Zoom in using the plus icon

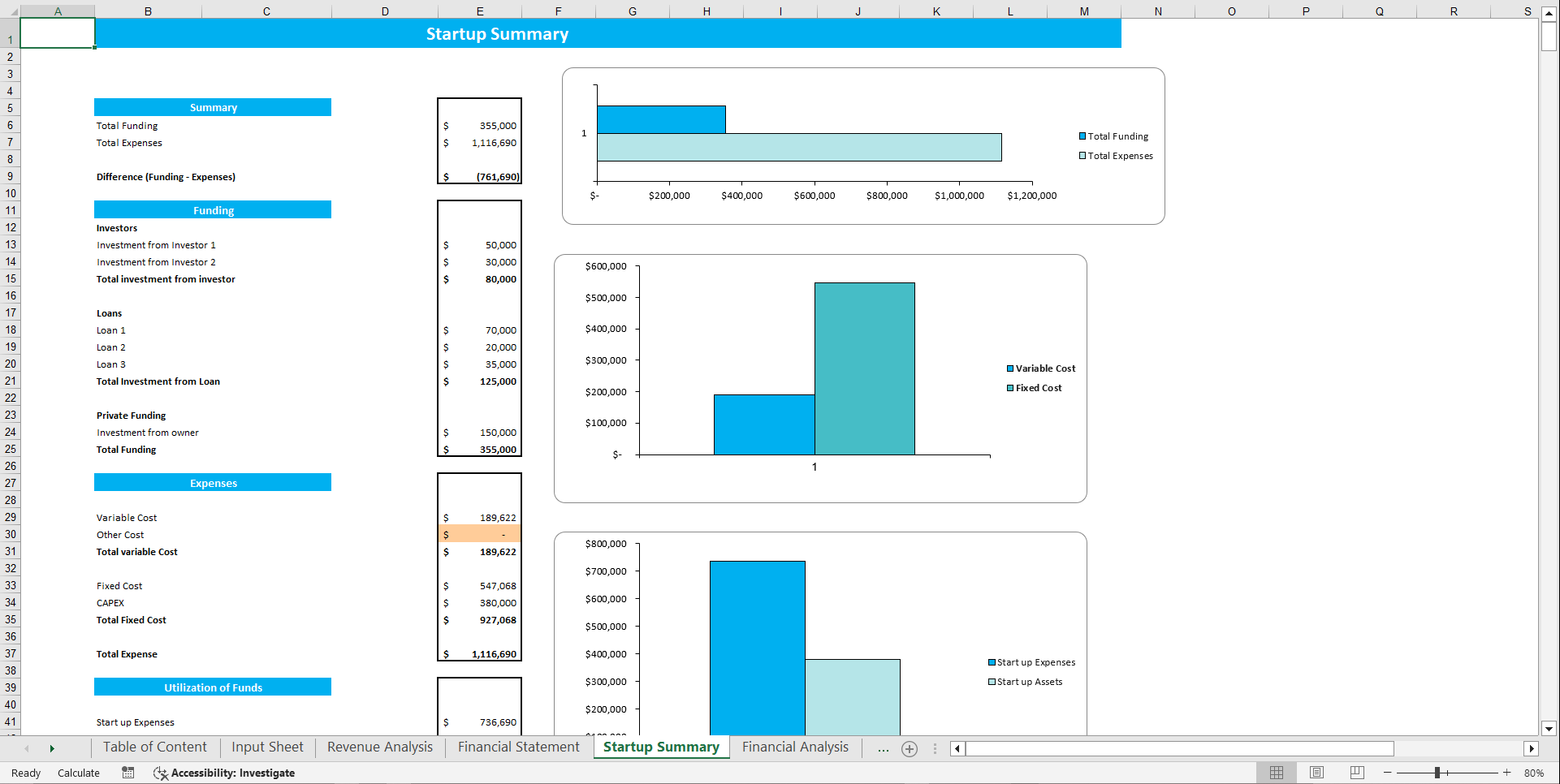point(1508,773)
